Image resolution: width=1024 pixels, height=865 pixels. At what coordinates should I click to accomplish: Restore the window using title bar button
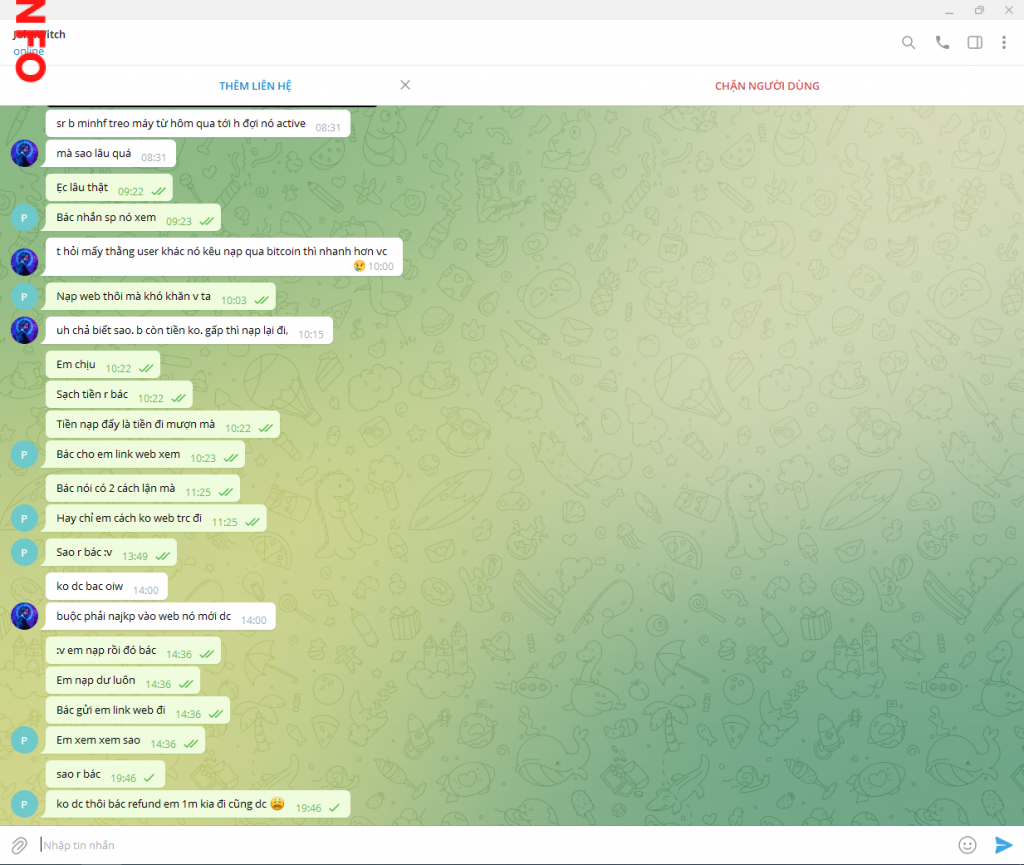[979, 10]
